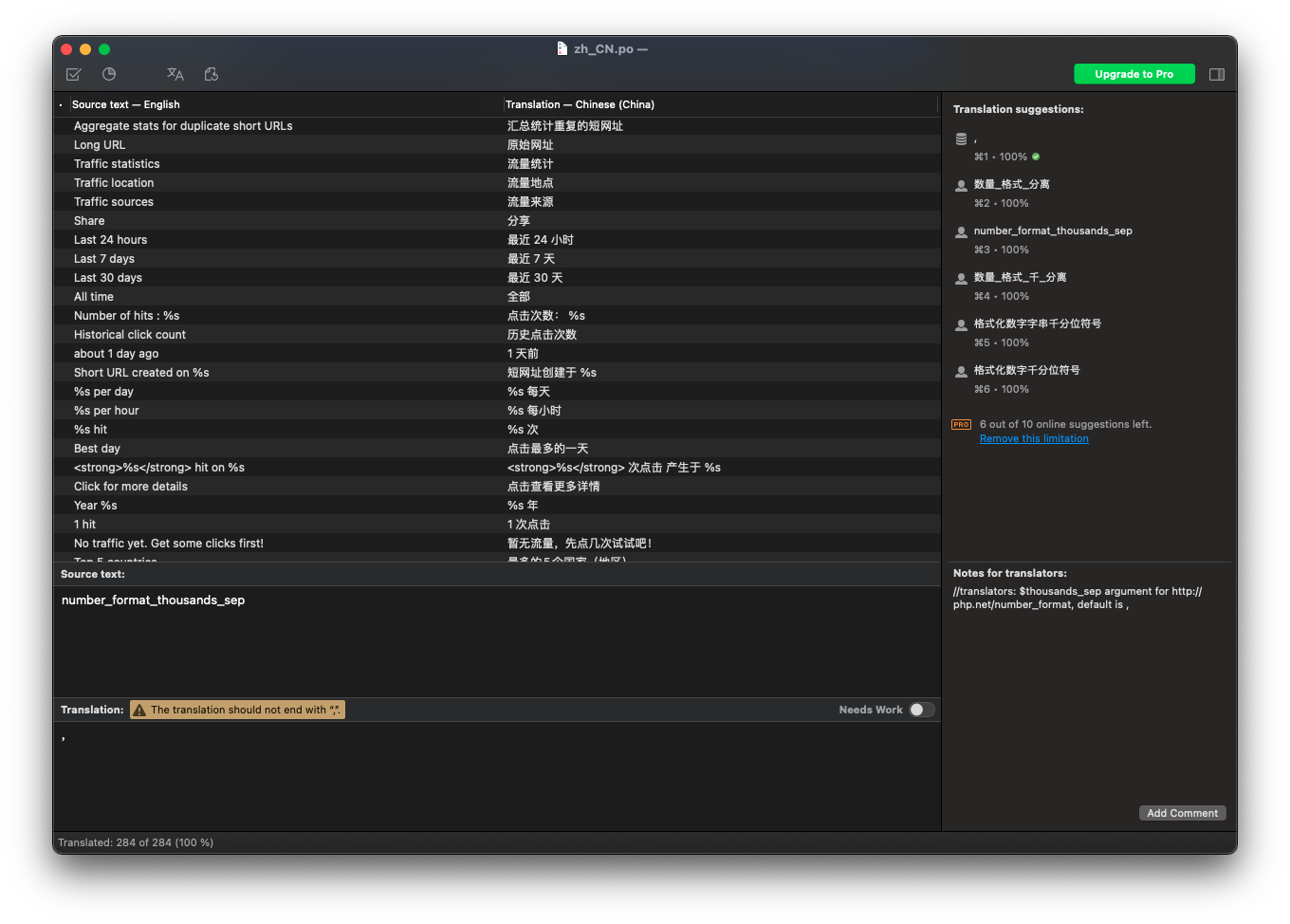Select the 'Share' source row
The width and height of the screenshot is (1290, 924).
click(x=497, y=220)
